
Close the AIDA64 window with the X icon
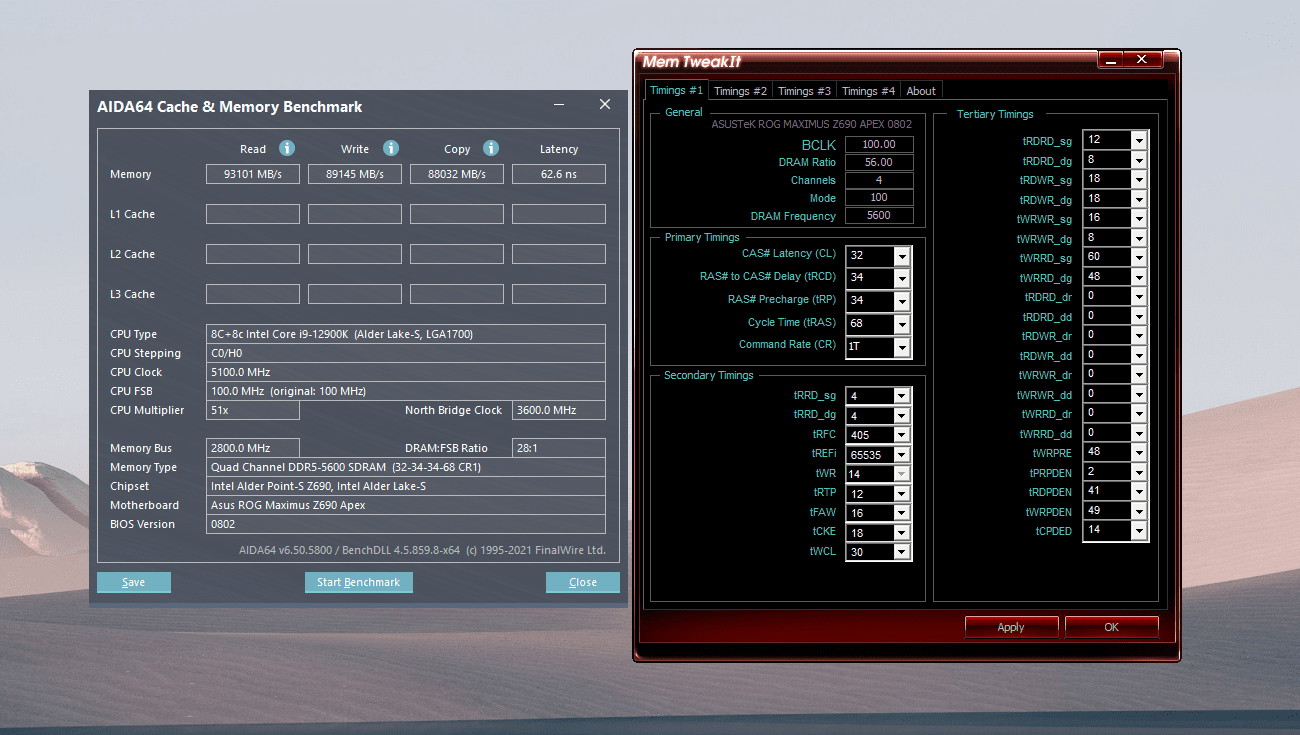605,104
